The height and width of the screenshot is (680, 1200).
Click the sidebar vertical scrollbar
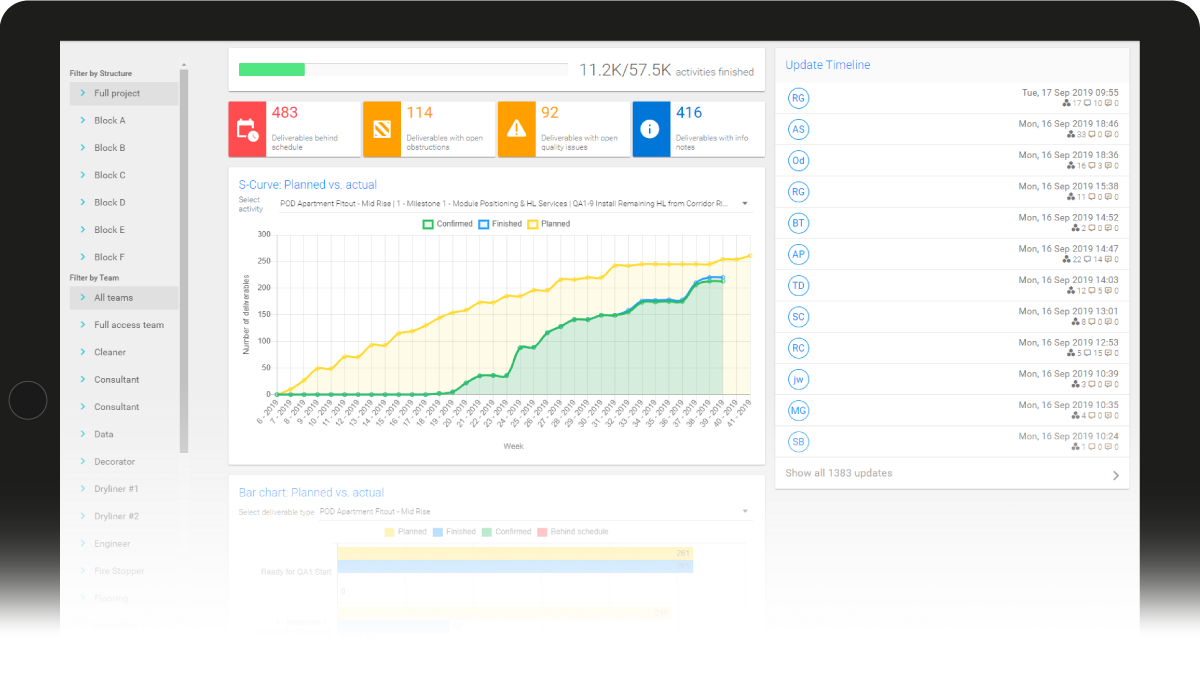184,260
